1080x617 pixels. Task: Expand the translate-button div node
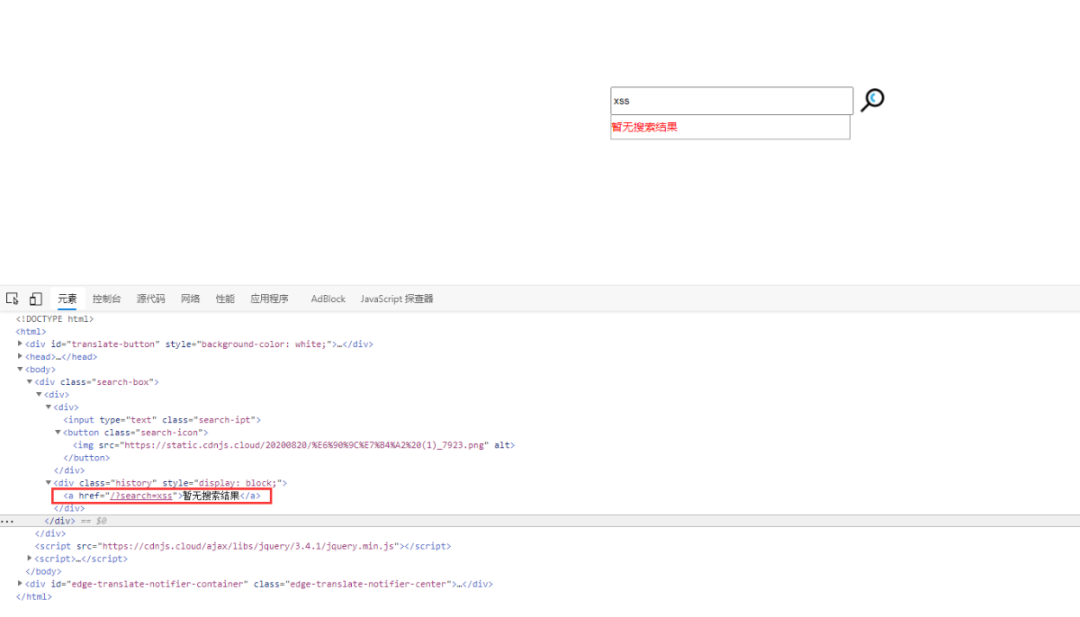tap(20, 344)
